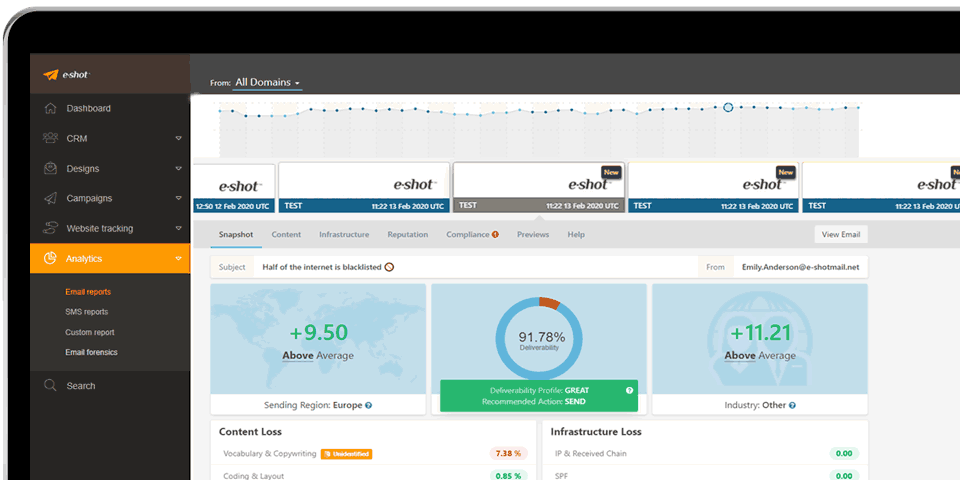
Task: Switch to the Help tab
Action: [x=576, y=234]
